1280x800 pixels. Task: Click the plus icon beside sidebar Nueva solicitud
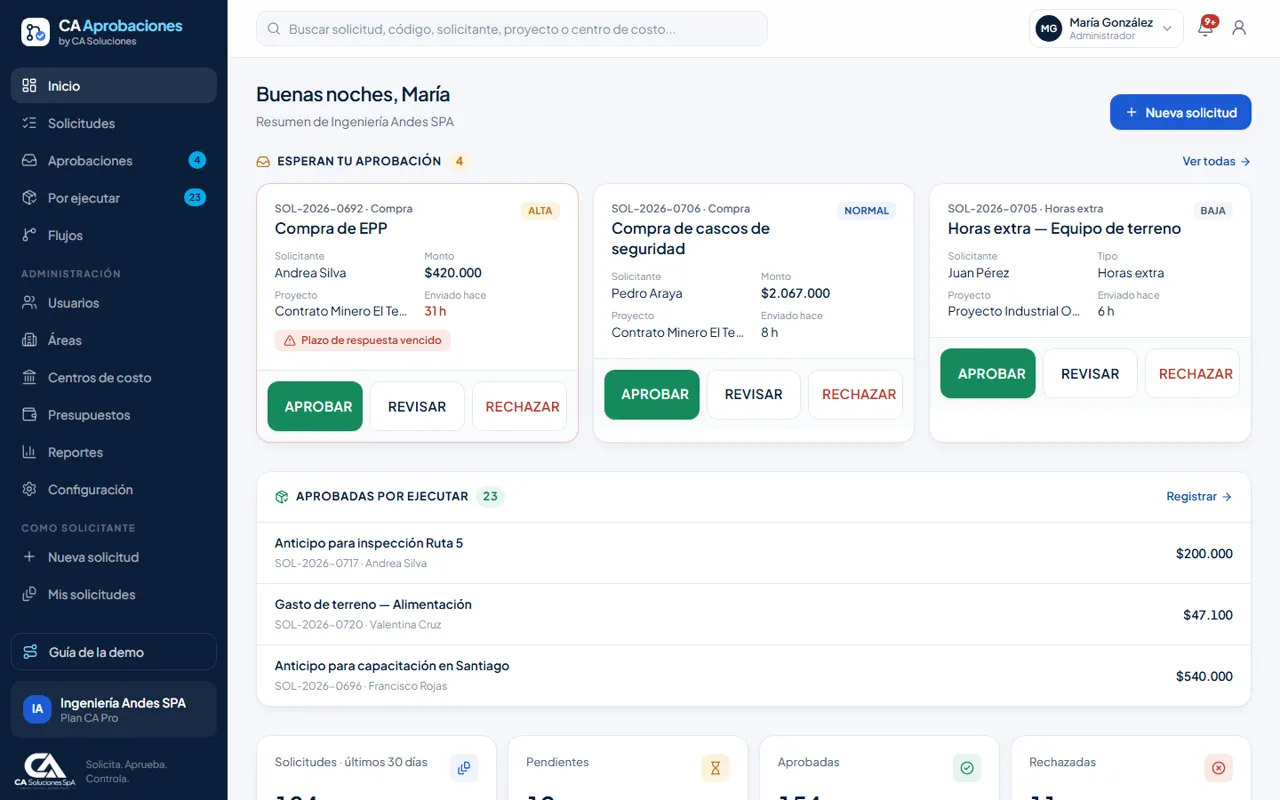[29, 557]
